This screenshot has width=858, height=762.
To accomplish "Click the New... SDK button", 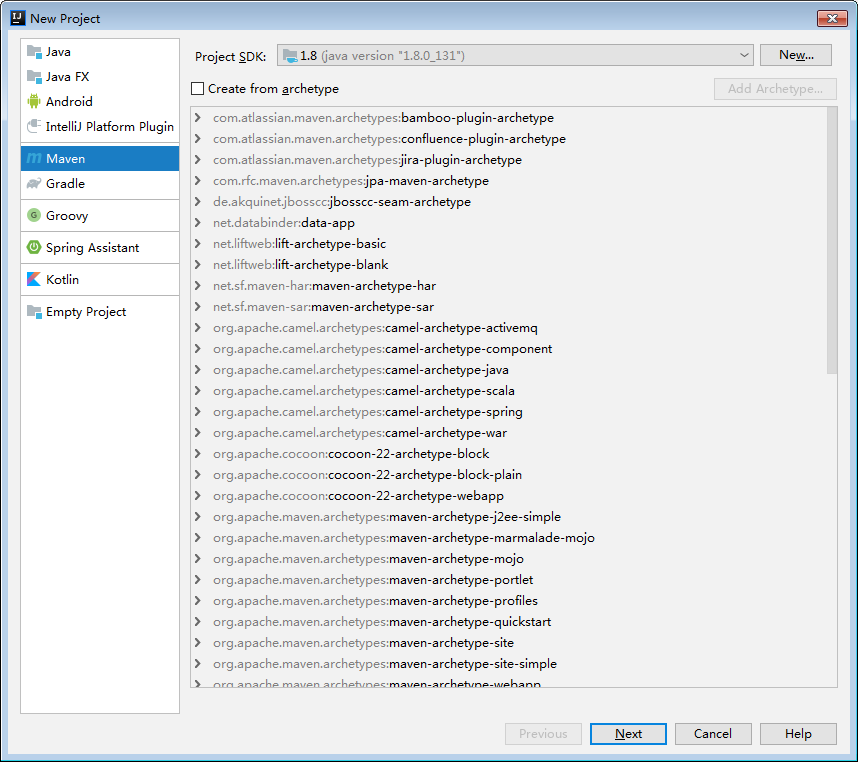I will point(796,55).
